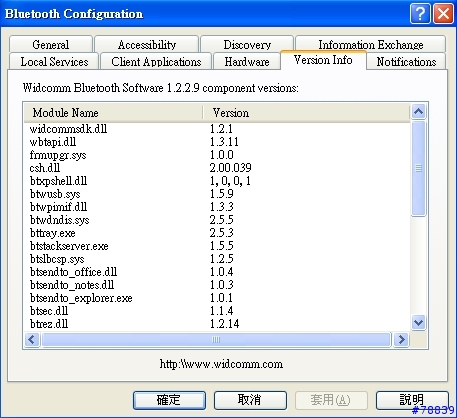This screenshot has width=457, height=418.
Task: Select the btsendto_explorer.exe module row
Action: (217, 298)
